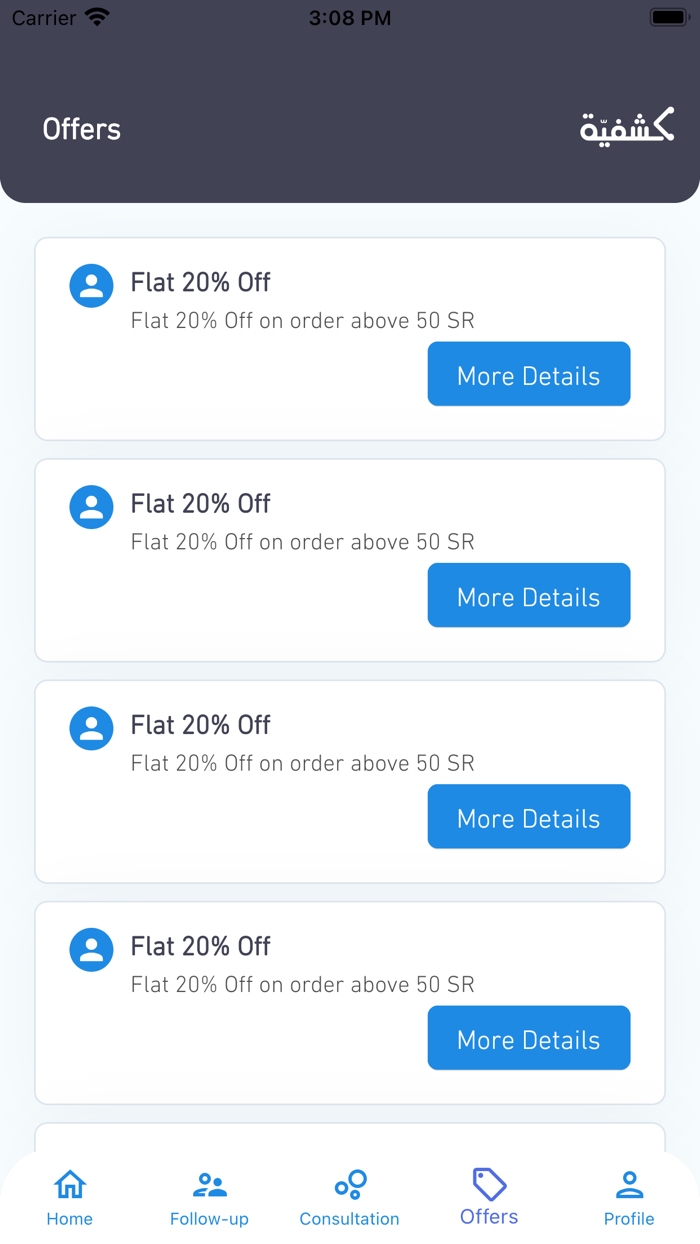700x1244 pixels.
Task: Tap the second offer's avatar icon
Action: (x=91, y=507)
